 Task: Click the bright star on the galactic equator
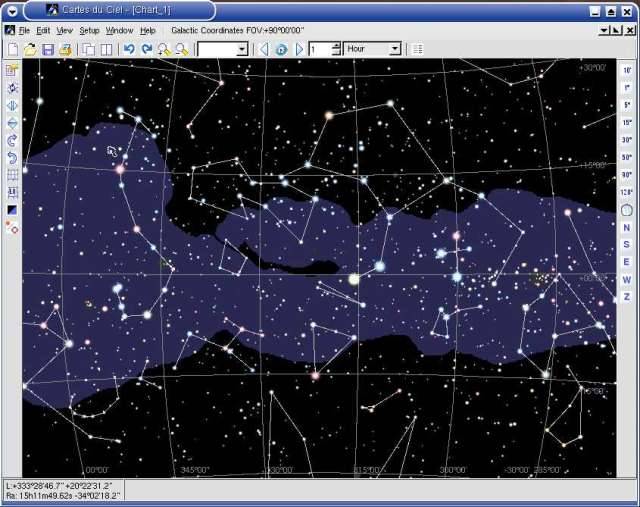coord(354,280)
